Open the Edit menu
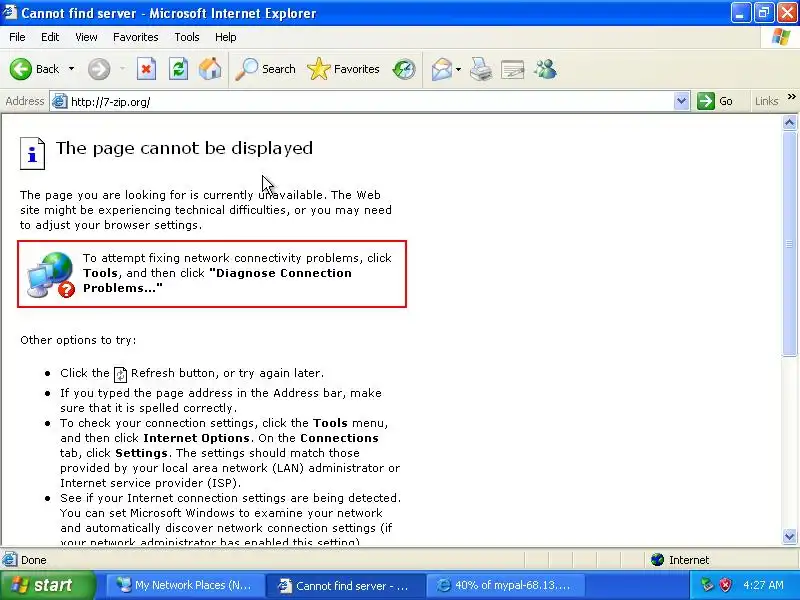Viewport: 800px width, 600px height. click(50, 37)
